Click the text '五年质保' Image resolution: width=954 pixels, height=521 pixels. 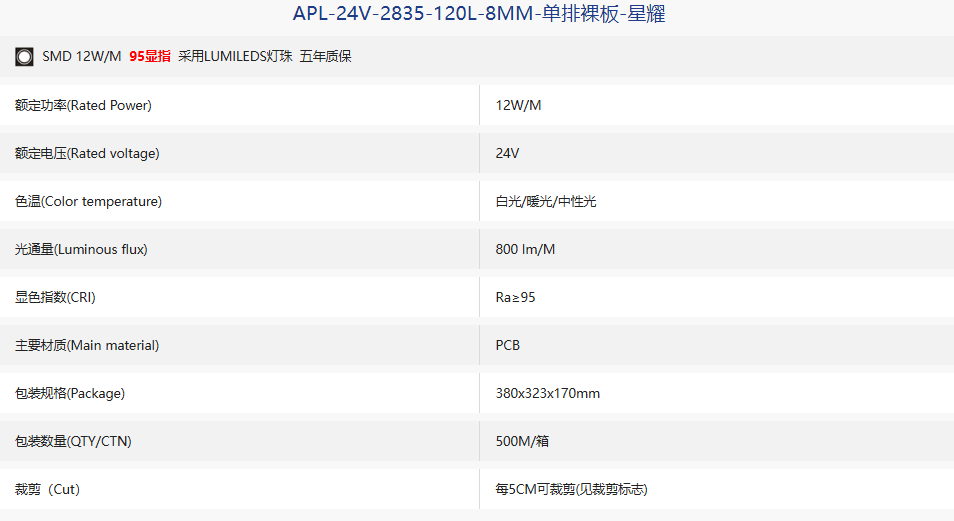coord(326,57)
